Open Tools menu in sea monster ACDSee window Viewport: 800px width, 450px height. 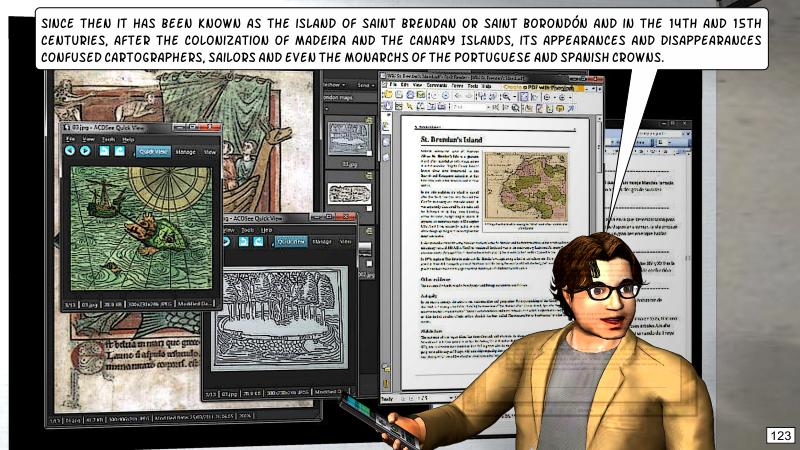[x=108, y=139]
